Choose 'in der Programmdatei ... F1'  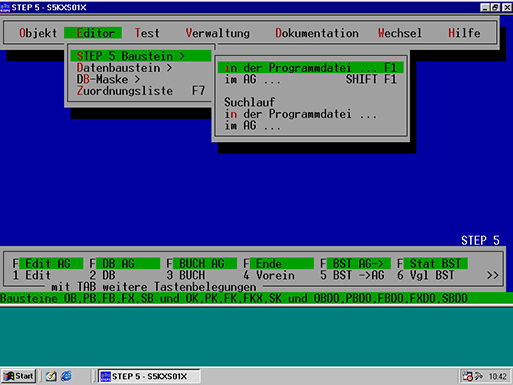point(310,68)
